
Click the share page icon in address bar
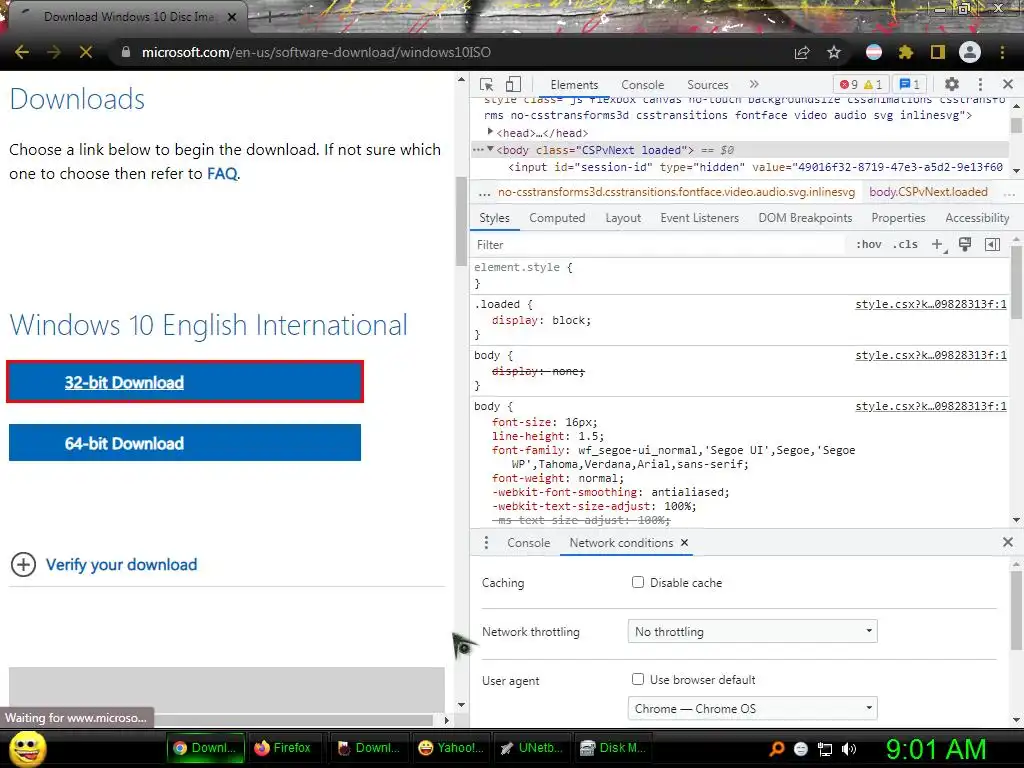[x=802, y=52]
